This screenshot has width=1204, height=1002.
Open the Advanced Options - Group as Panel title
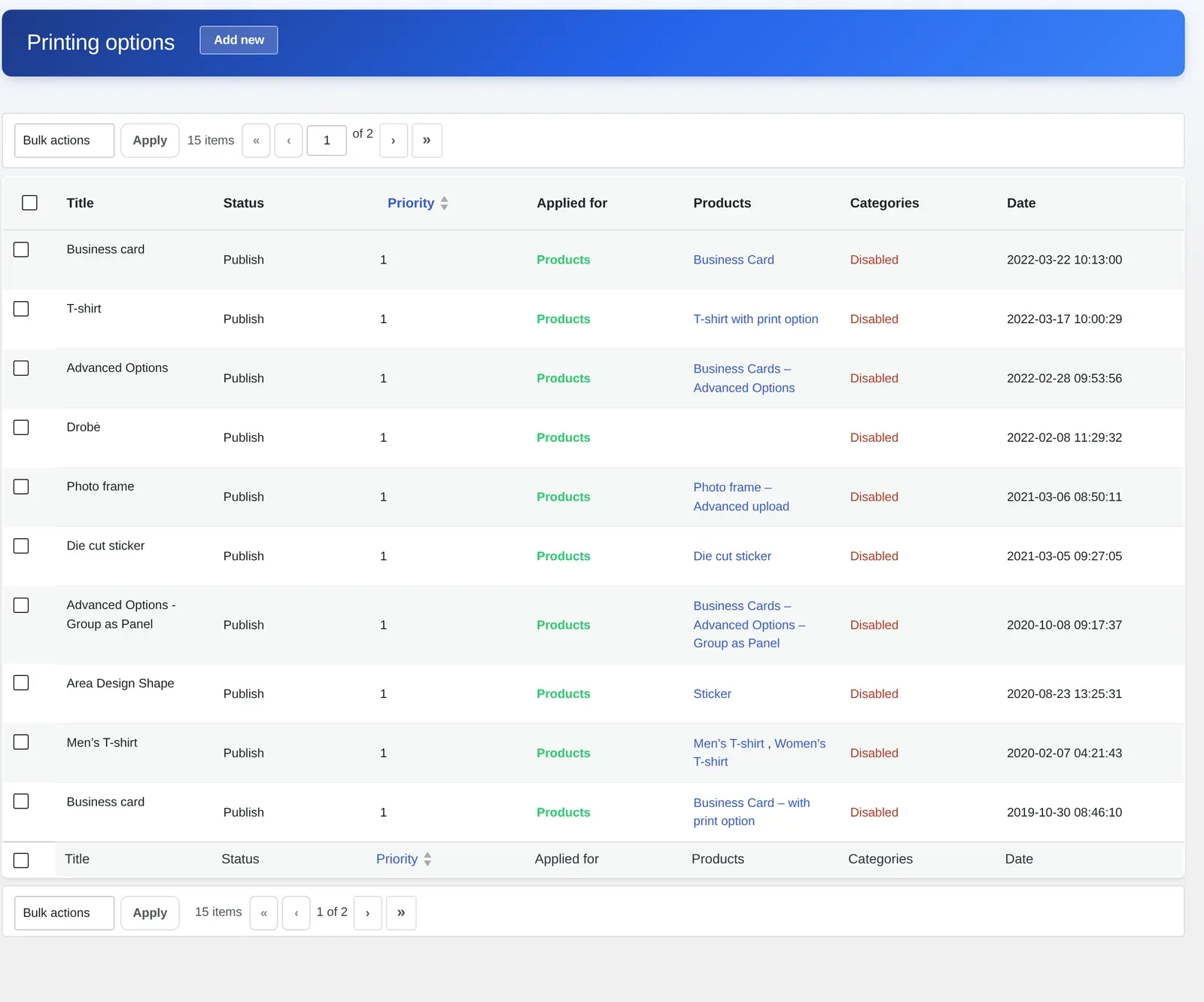(120, 614)
